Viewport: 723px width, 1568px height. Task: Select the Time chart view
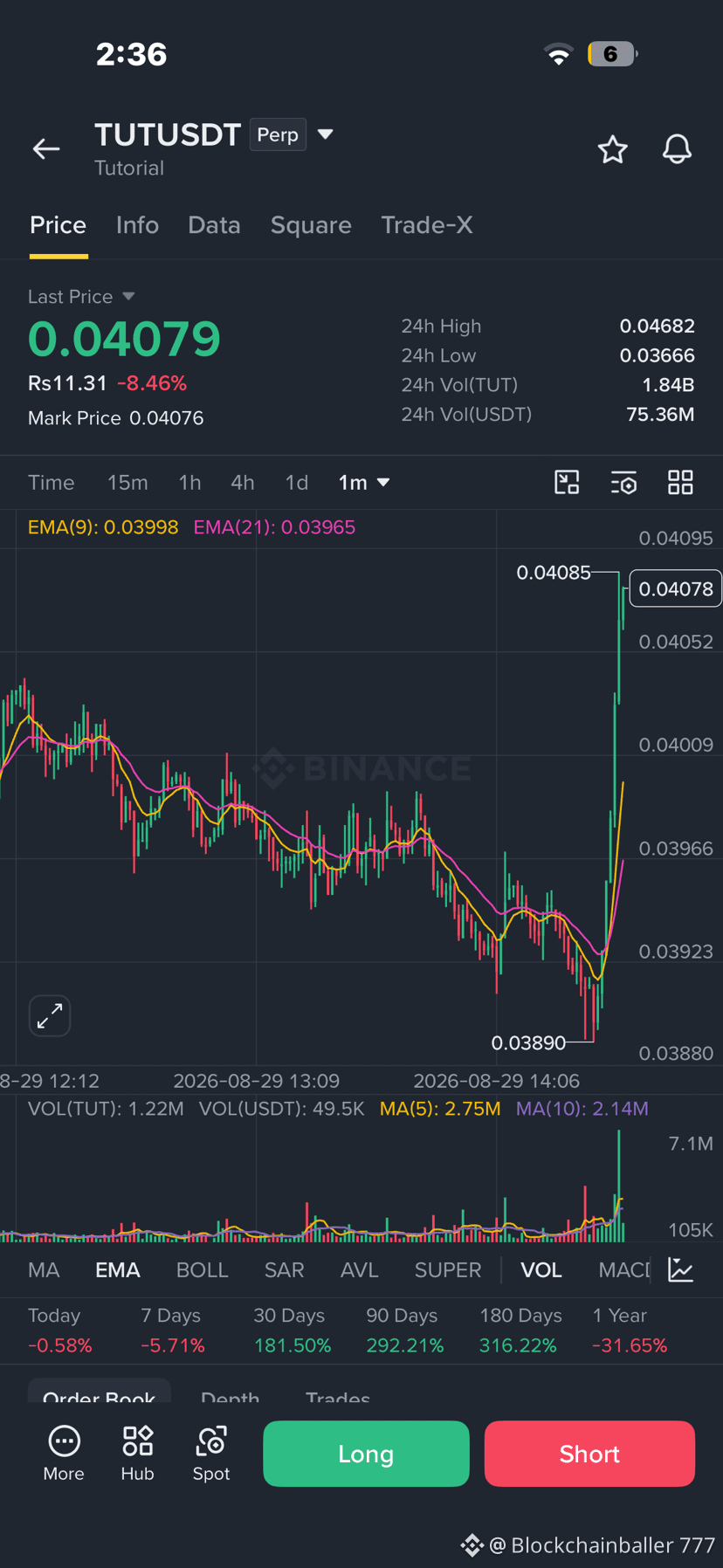[52, 482]
